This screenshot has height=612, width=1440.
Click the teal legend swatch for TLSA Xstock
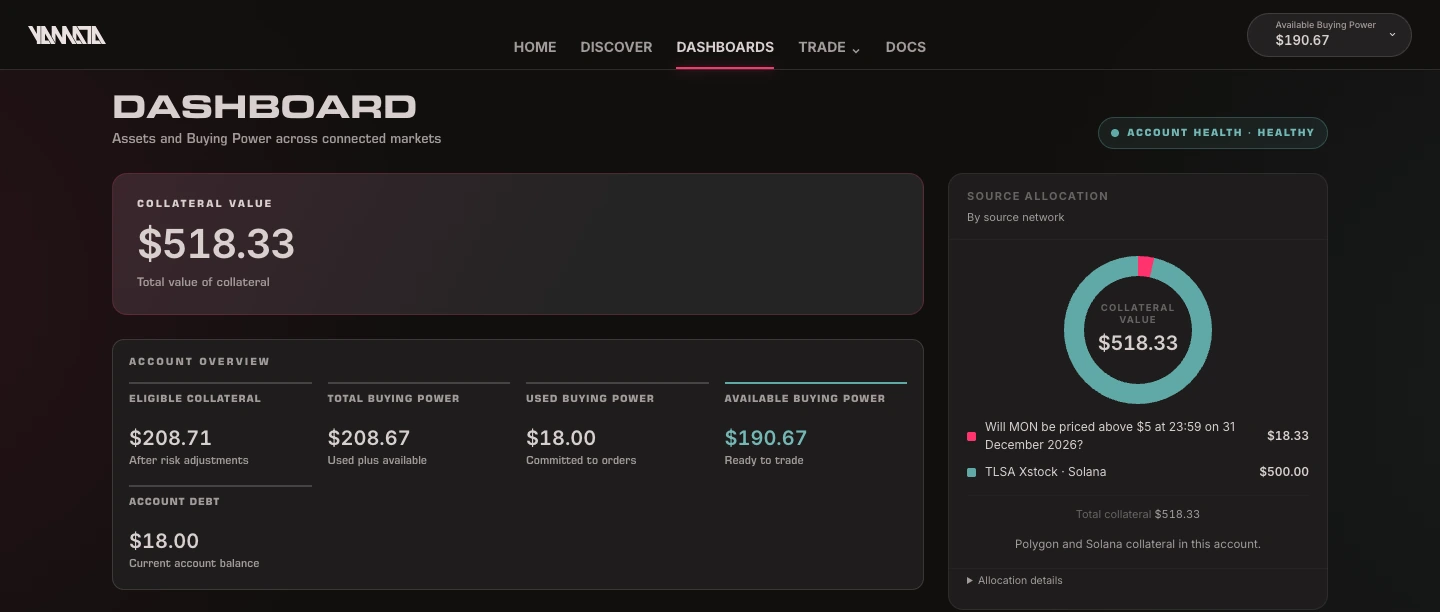[971, 472]
